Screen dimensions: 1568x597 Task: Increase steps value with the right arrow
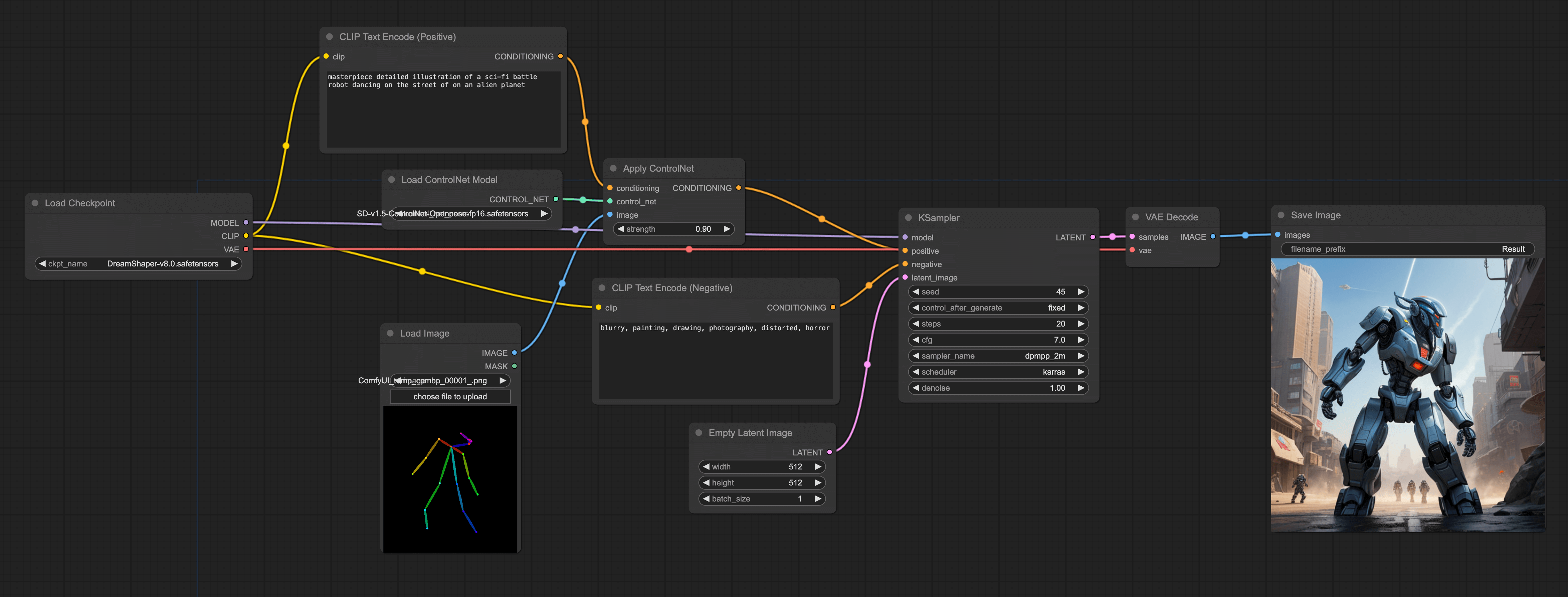1081,324
